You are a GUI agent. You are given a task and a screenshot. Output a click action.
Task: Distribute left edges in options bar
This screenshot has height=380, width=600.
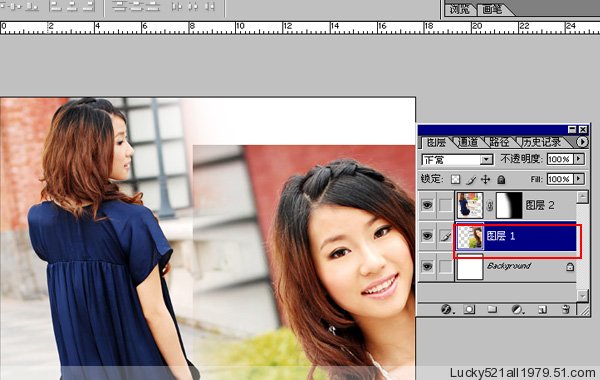pos(176,6)
